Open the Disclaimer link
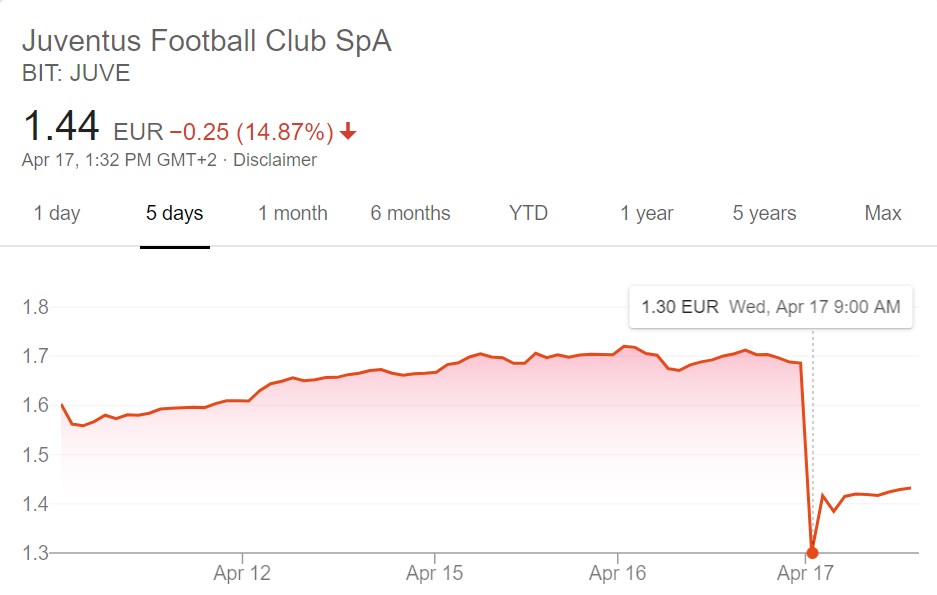 (275, 160)
